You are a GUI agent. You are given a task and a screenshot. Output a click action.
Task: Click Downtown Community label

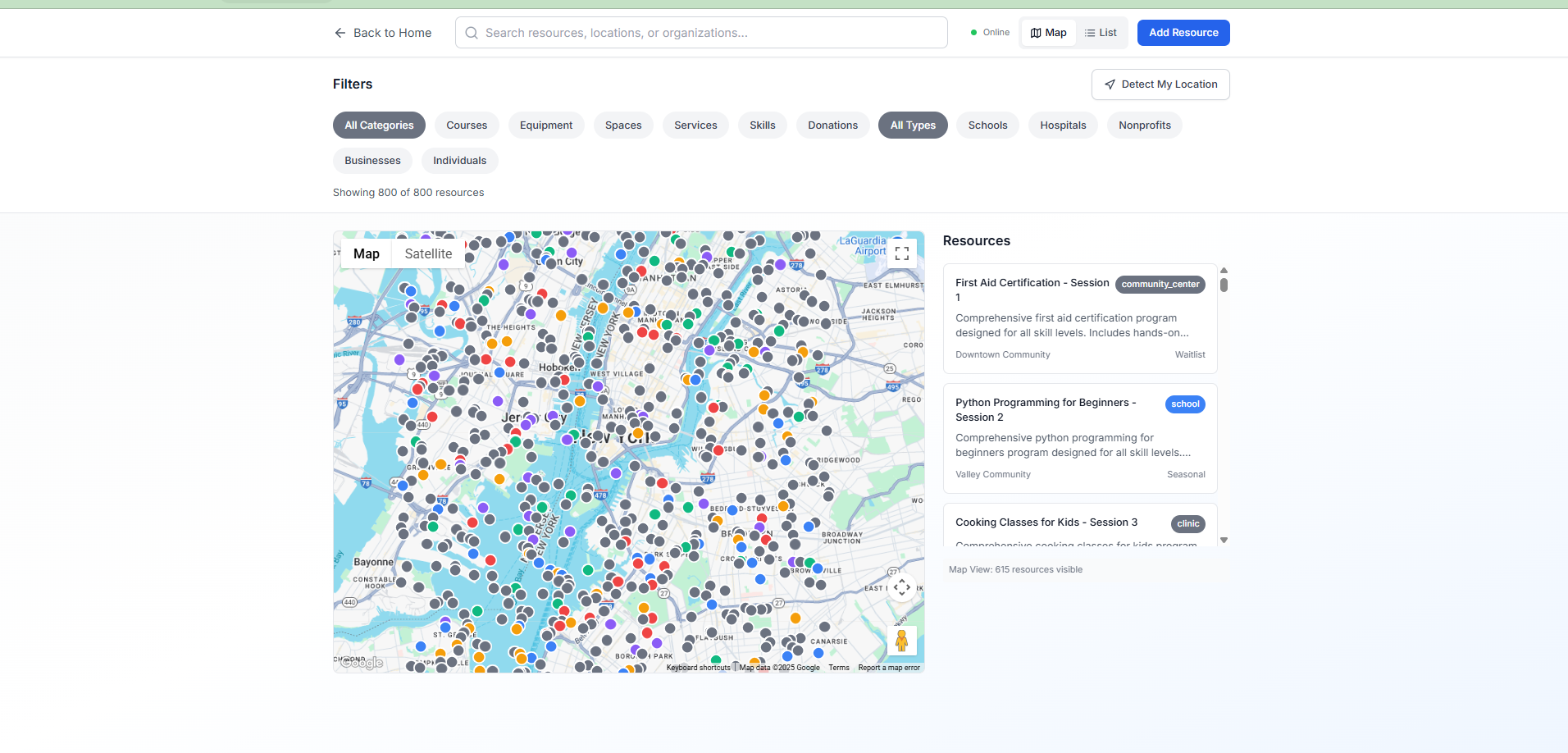[1002, 355]
